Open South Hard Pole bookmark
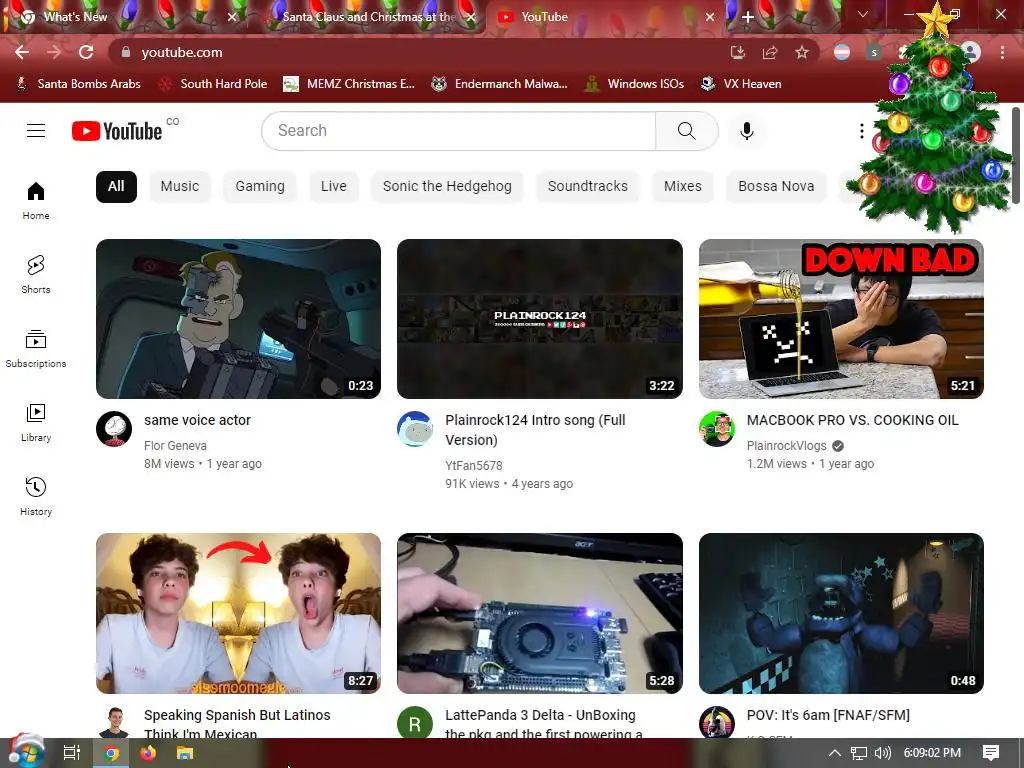The image size is (1024, 768). click(x=214, y=84)
